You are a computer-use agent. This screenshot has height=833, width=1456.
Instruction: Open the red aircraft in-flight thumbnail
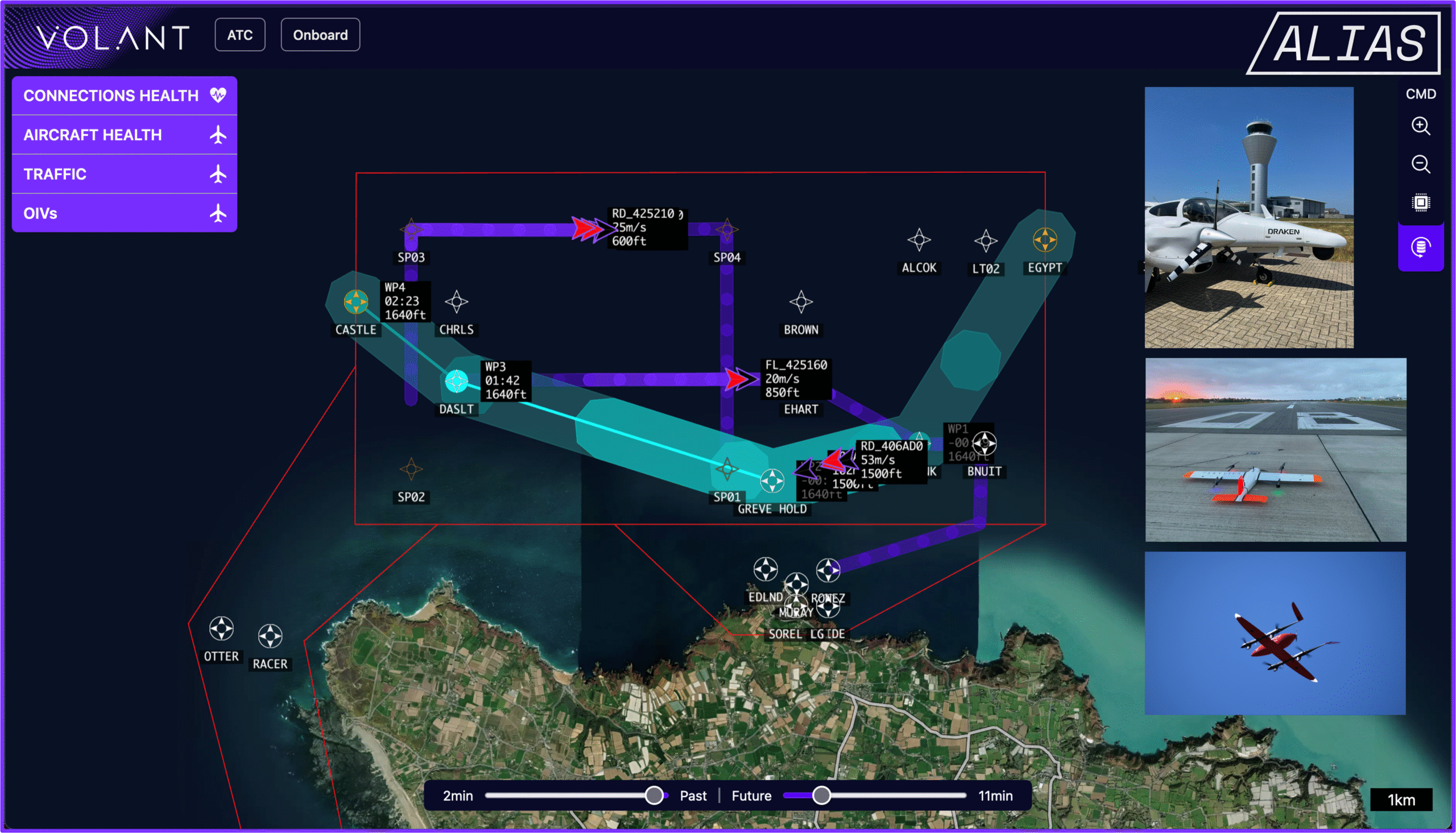tap(1275, 633)
